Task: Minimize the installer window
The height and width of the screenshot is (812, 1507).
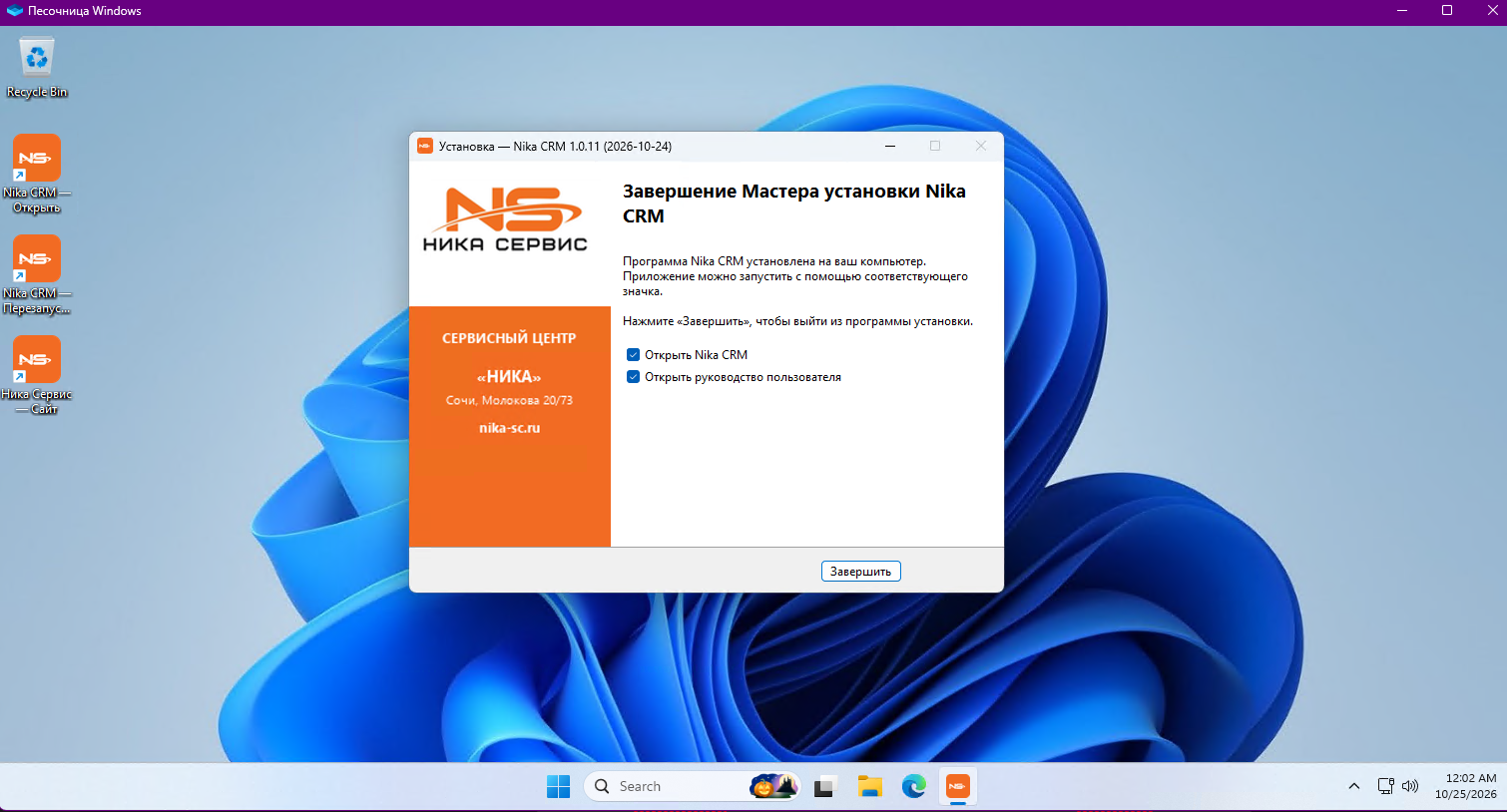Action: click(890, 146)
